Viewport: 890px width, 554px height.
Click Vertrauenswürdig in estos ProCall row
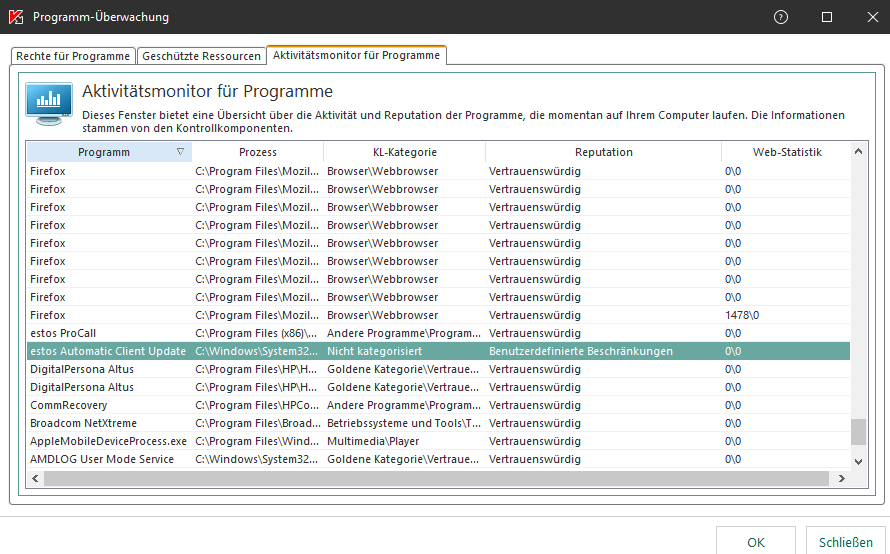click(535, 333)
